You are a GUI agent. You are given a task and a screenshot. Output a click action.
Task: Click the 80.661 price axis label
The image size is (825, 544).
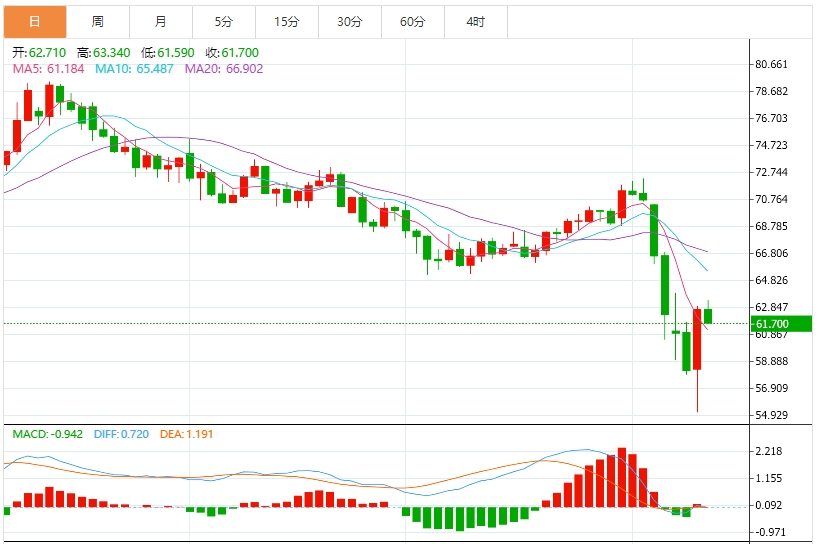[x=771, y=64]
